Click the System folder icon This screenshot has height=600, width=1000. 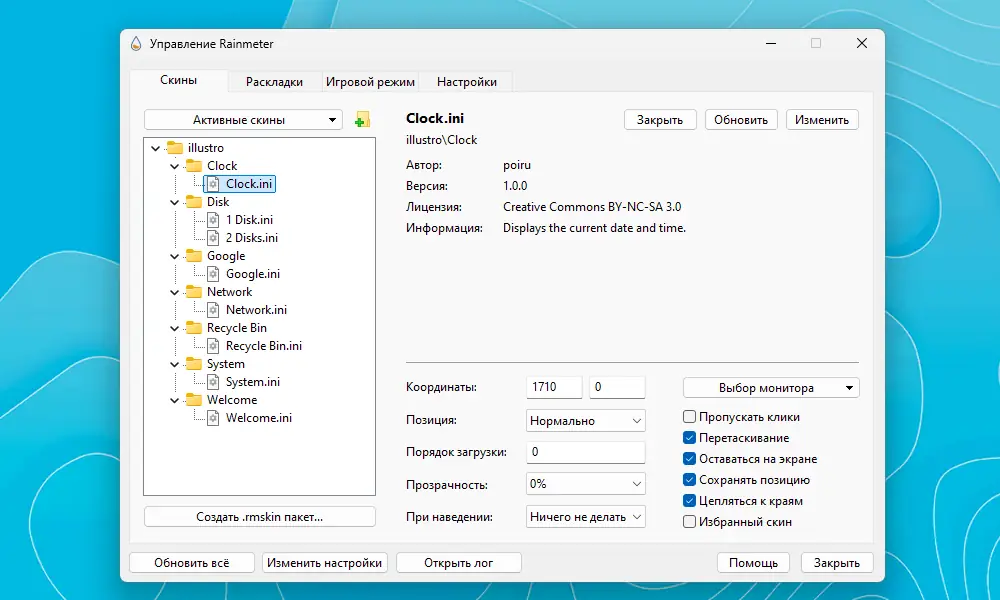click(194, 364)
